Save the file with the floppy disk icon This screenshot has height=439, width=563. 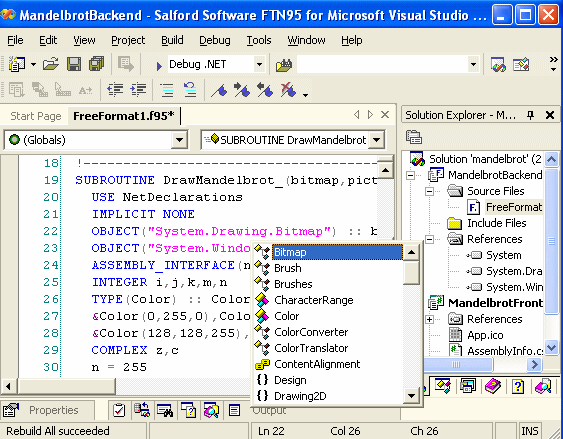click(74, 65)
